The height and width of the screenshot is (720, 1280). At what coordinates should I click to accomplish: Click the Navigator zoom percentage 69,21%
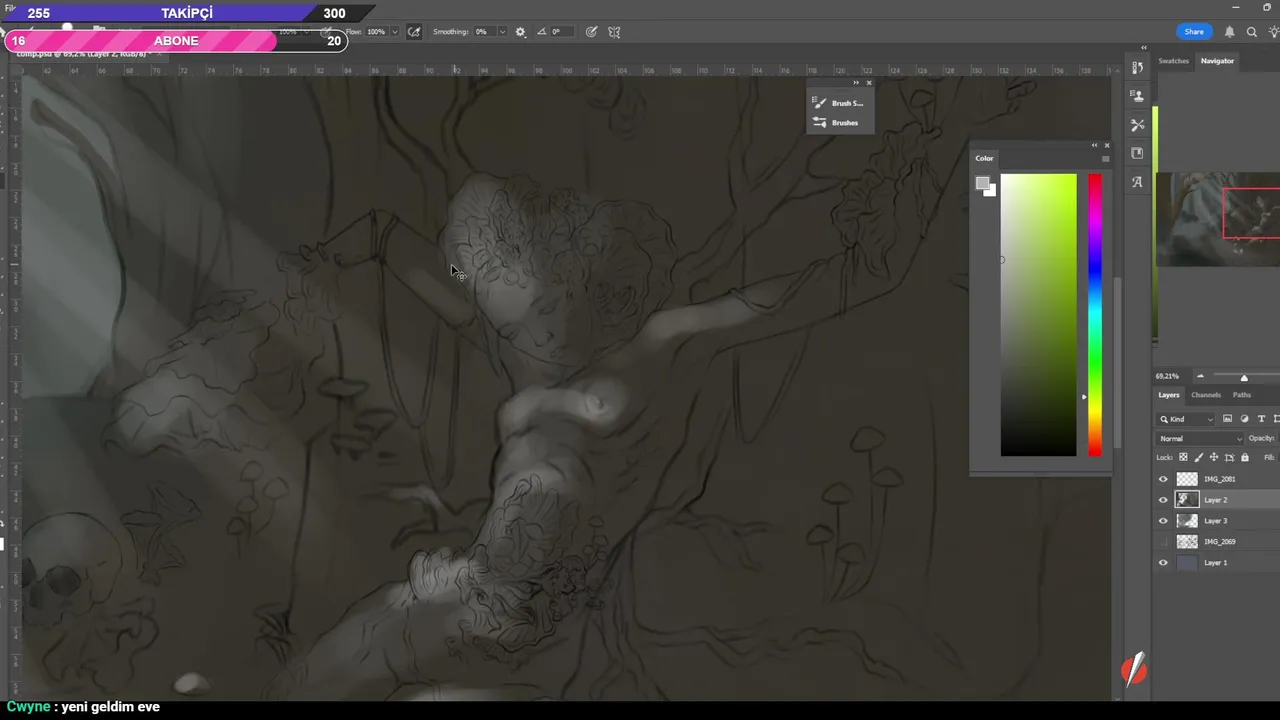tap(1167, 377)
